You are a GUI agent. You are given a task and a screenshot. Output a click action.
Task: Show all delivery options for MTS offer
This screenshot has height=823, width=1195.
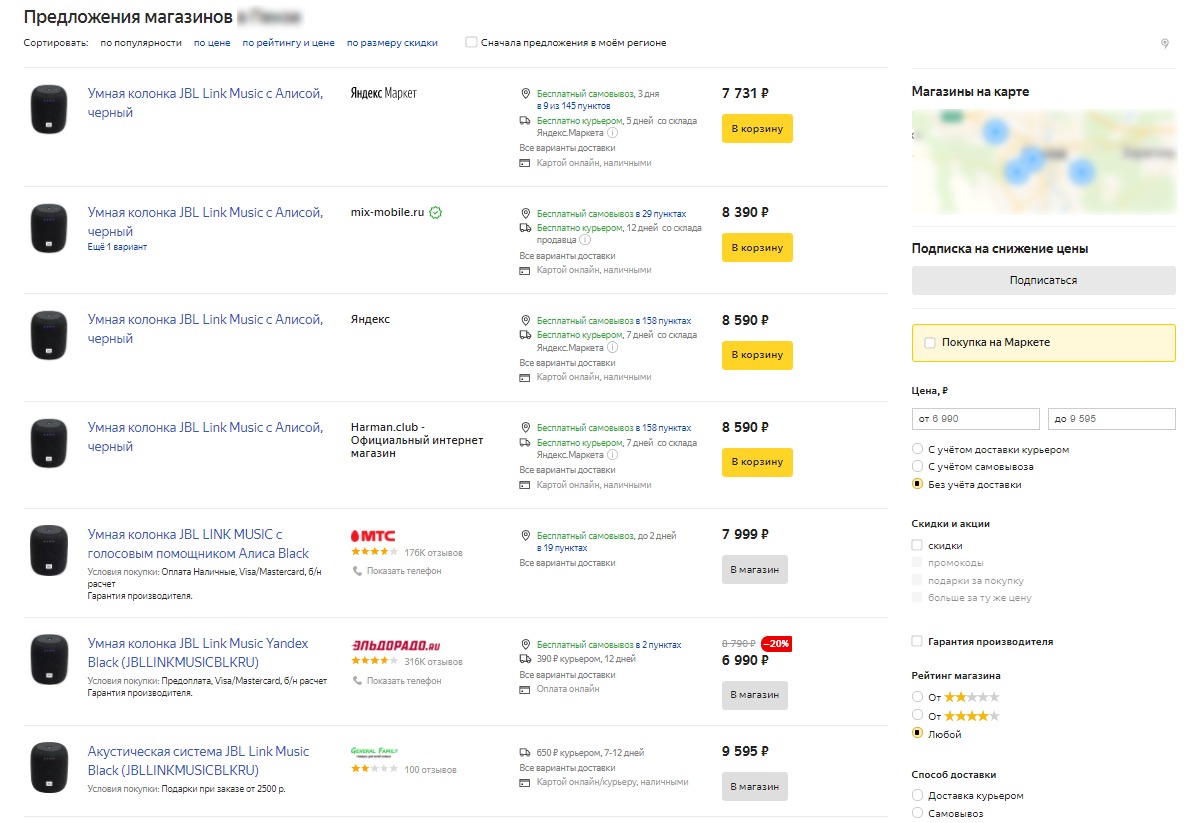[567, 563]
